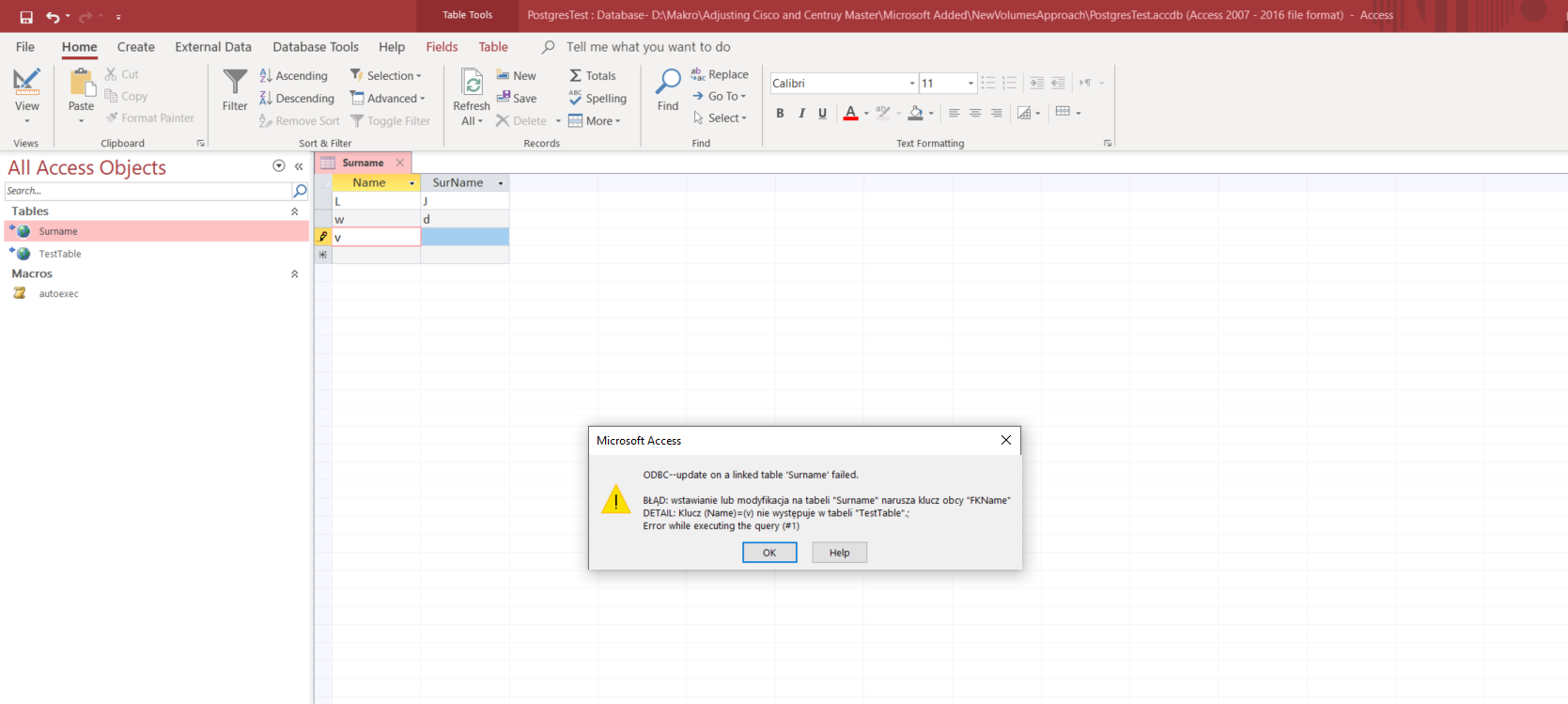Click the Font Color A button
Viewport: 1568px width, 704px height.
pyautogui.click(x=850, y=113)
